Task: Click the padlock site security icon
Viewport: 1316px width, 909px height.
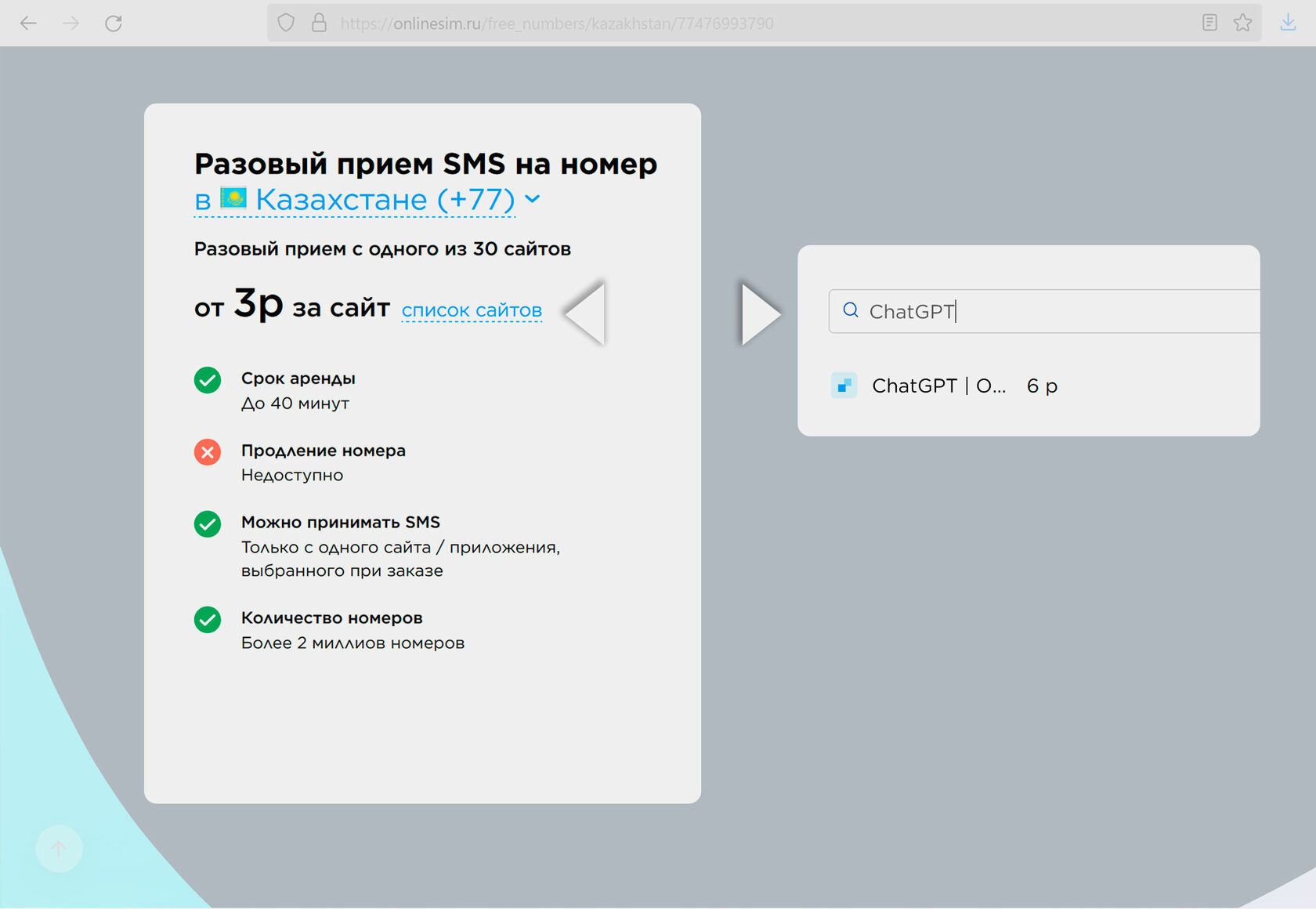Action: (x=319, y=23)
